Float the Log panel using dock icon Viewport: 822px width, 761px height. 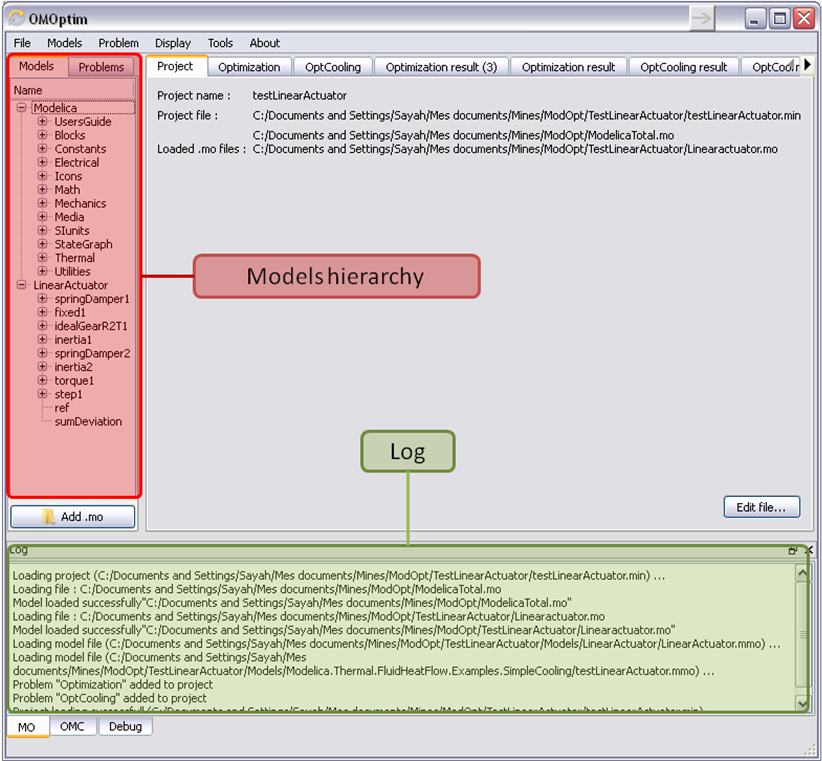(x=793, y=550)
